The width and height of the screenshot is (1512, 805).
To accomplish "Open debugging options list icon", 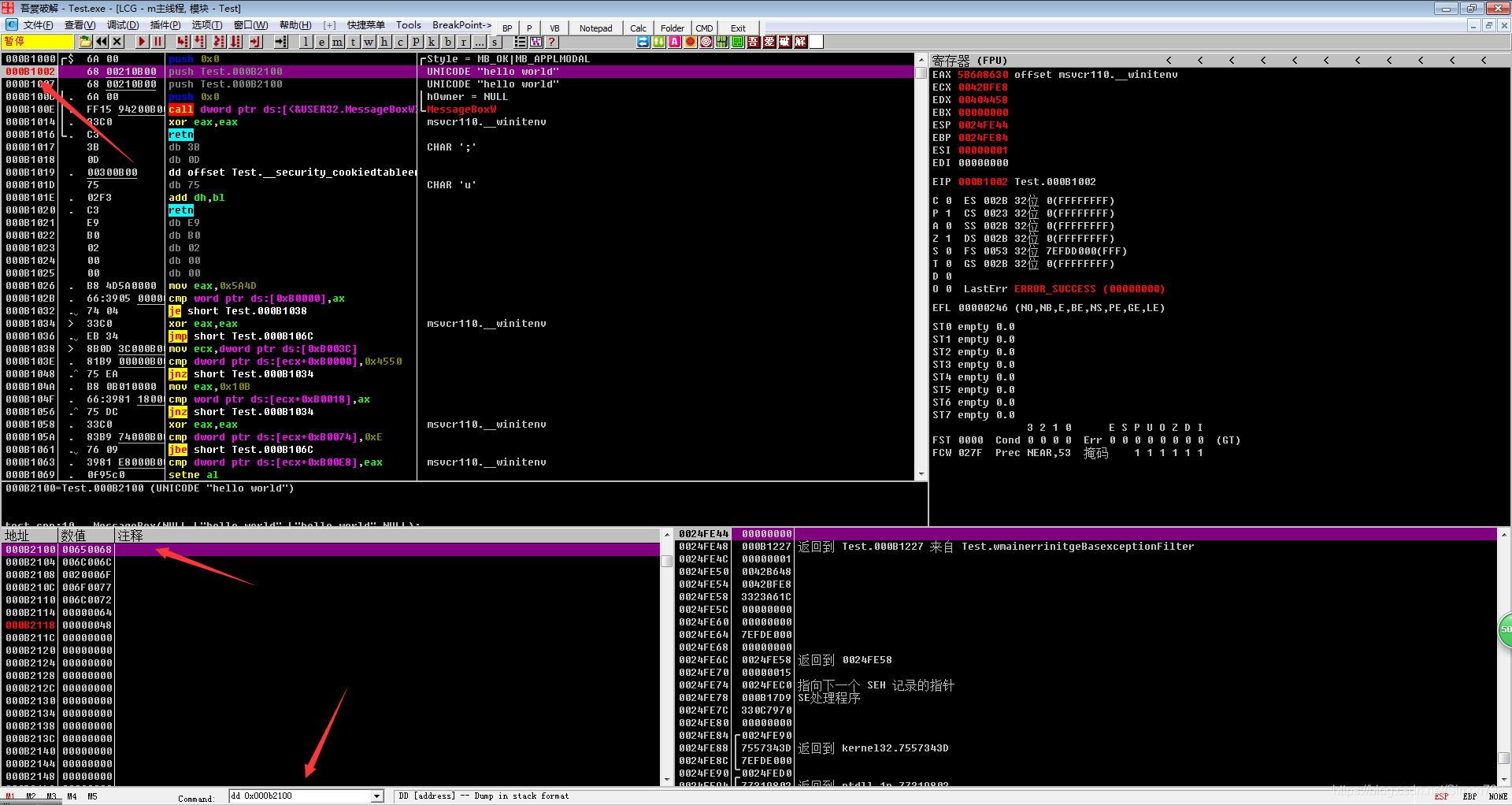I will pyautogui.click(x=521, y=42).
